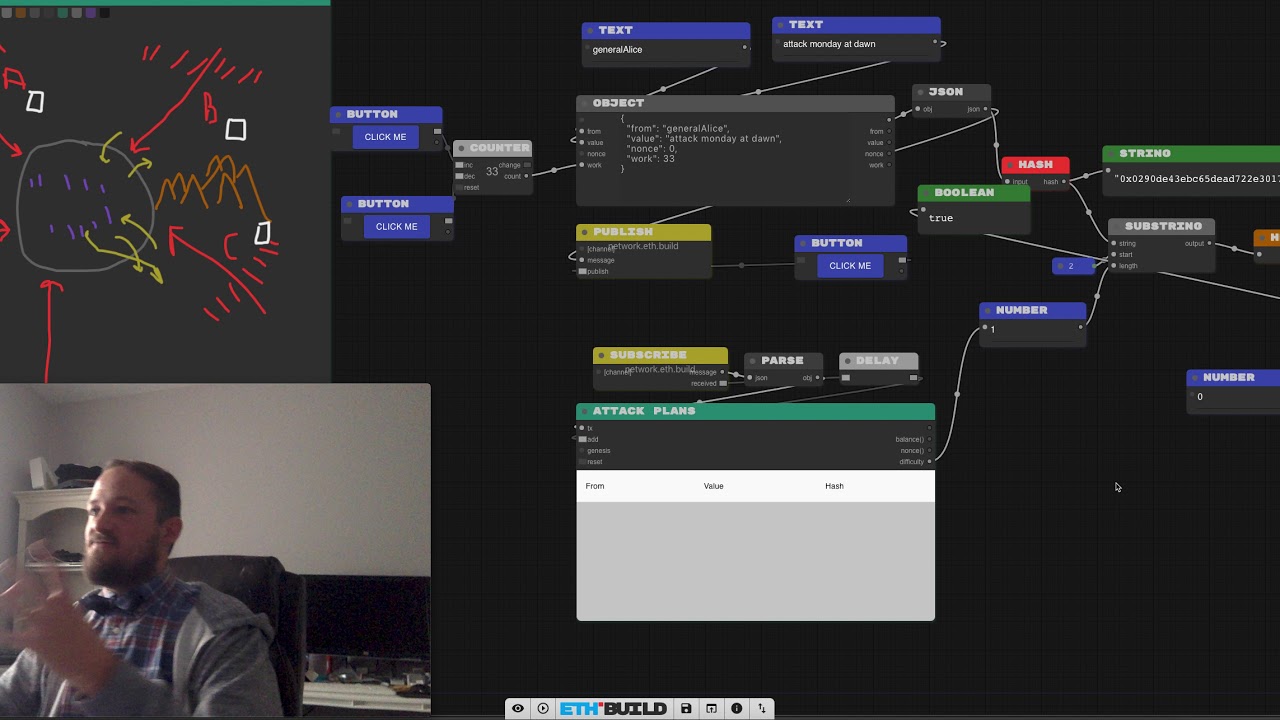This screenshot has height=720, width=1280.
Task: Click the From column header in table
Action: [595, 486]
